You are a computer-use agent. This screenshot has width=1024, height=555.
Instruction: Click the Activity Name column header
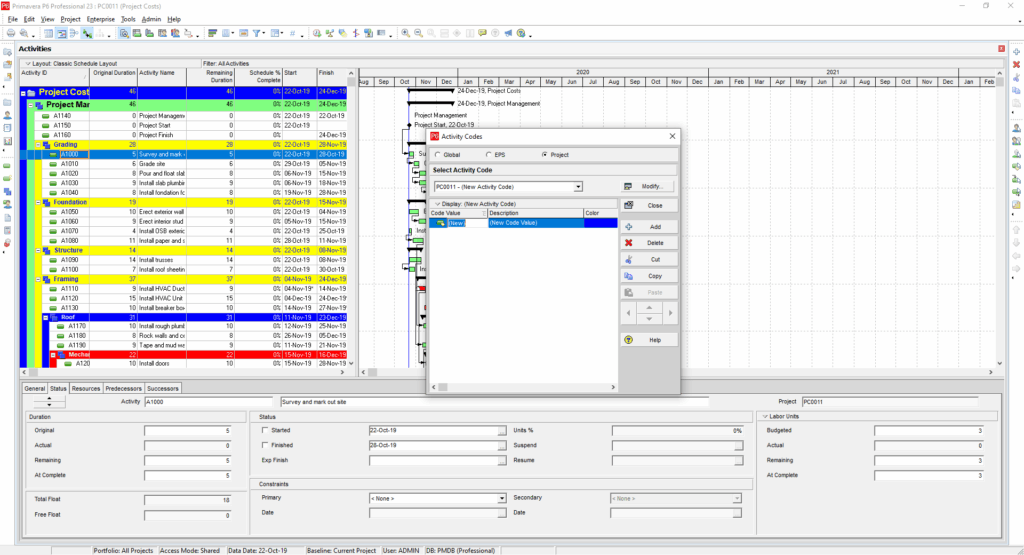tap(161, 76)
